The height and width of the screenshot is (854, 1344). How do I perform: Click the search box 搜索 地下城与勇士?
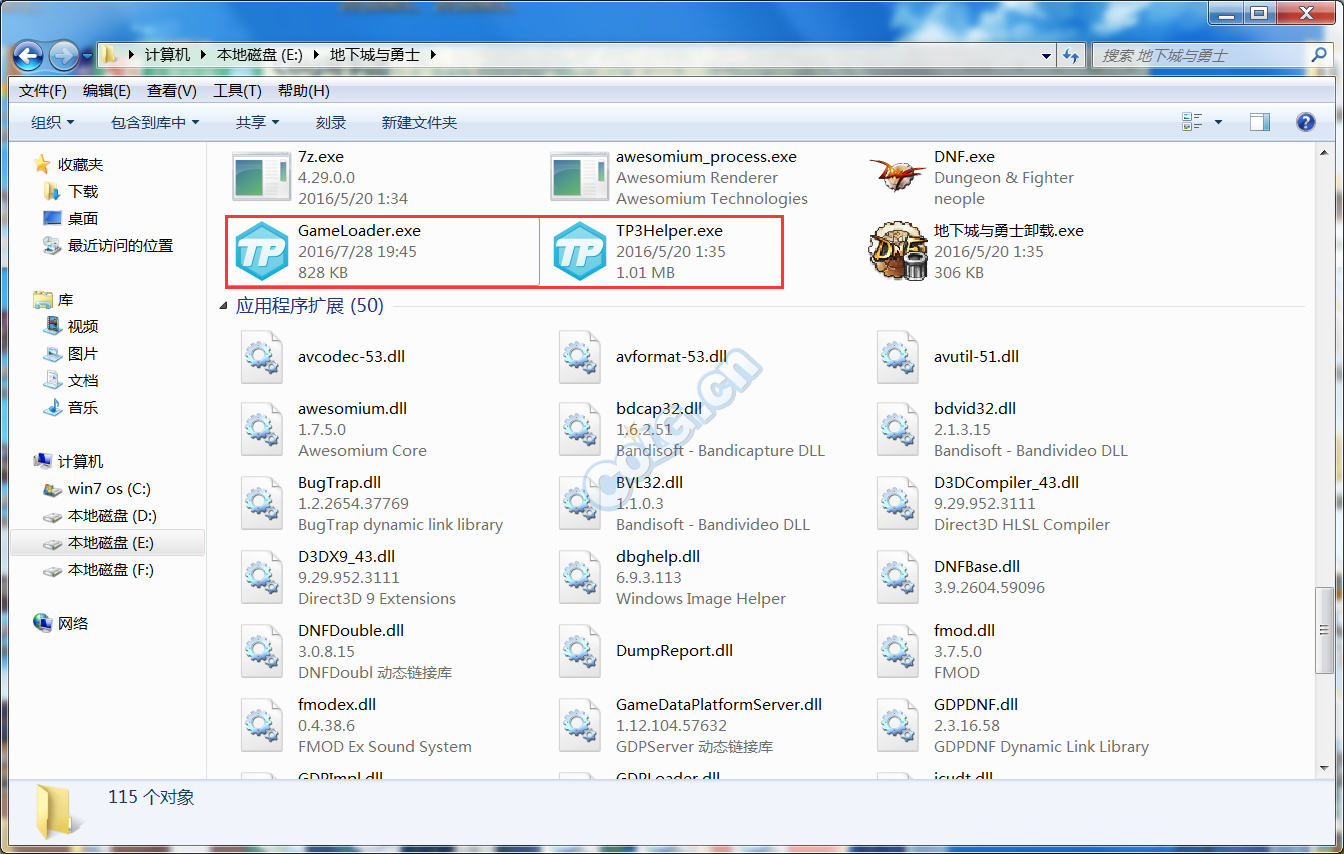[1211, 55]
